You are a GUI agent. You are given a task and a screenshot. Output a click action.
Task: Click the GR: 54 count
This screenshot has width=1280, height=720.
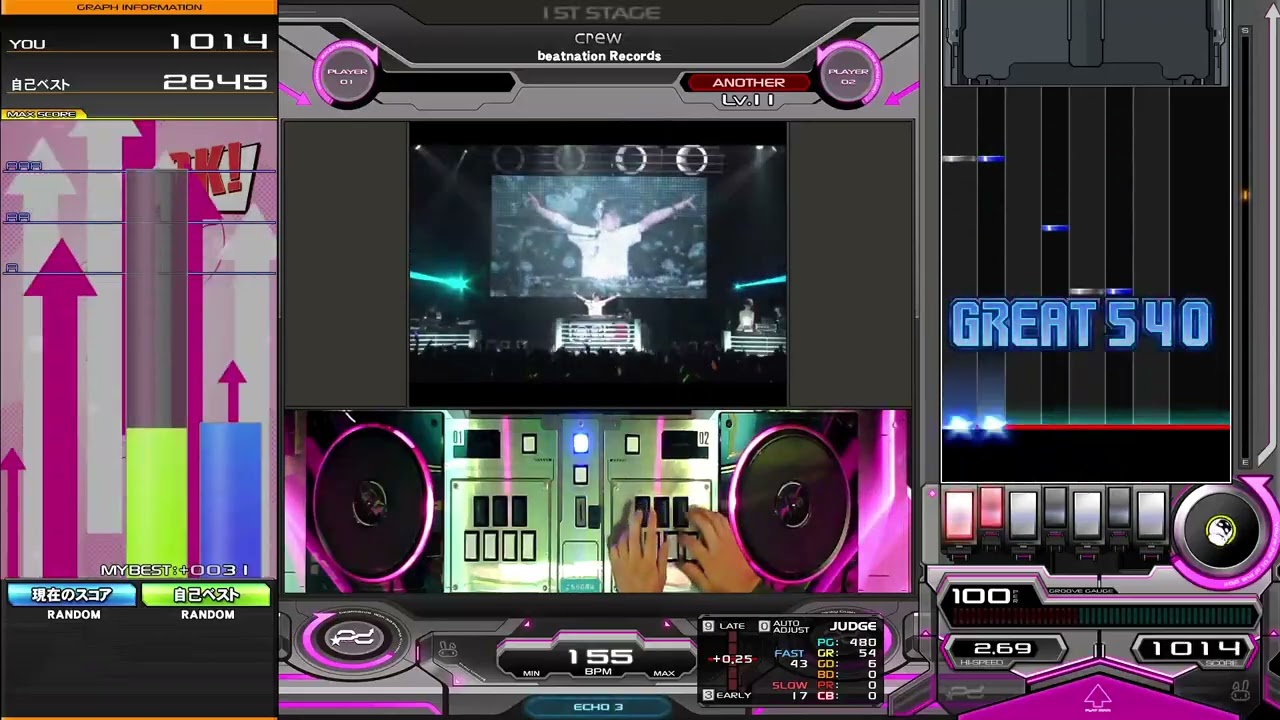(847, 653)
